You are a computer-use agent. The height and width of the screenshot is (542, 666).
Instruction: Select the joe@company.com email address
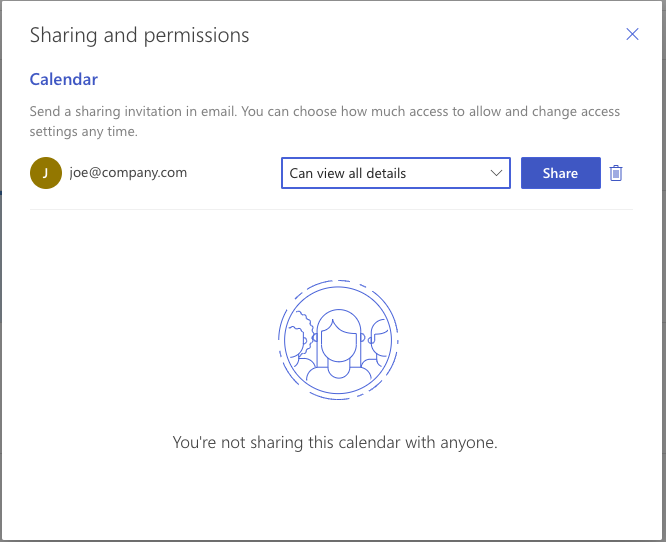[x=128, y=172]
